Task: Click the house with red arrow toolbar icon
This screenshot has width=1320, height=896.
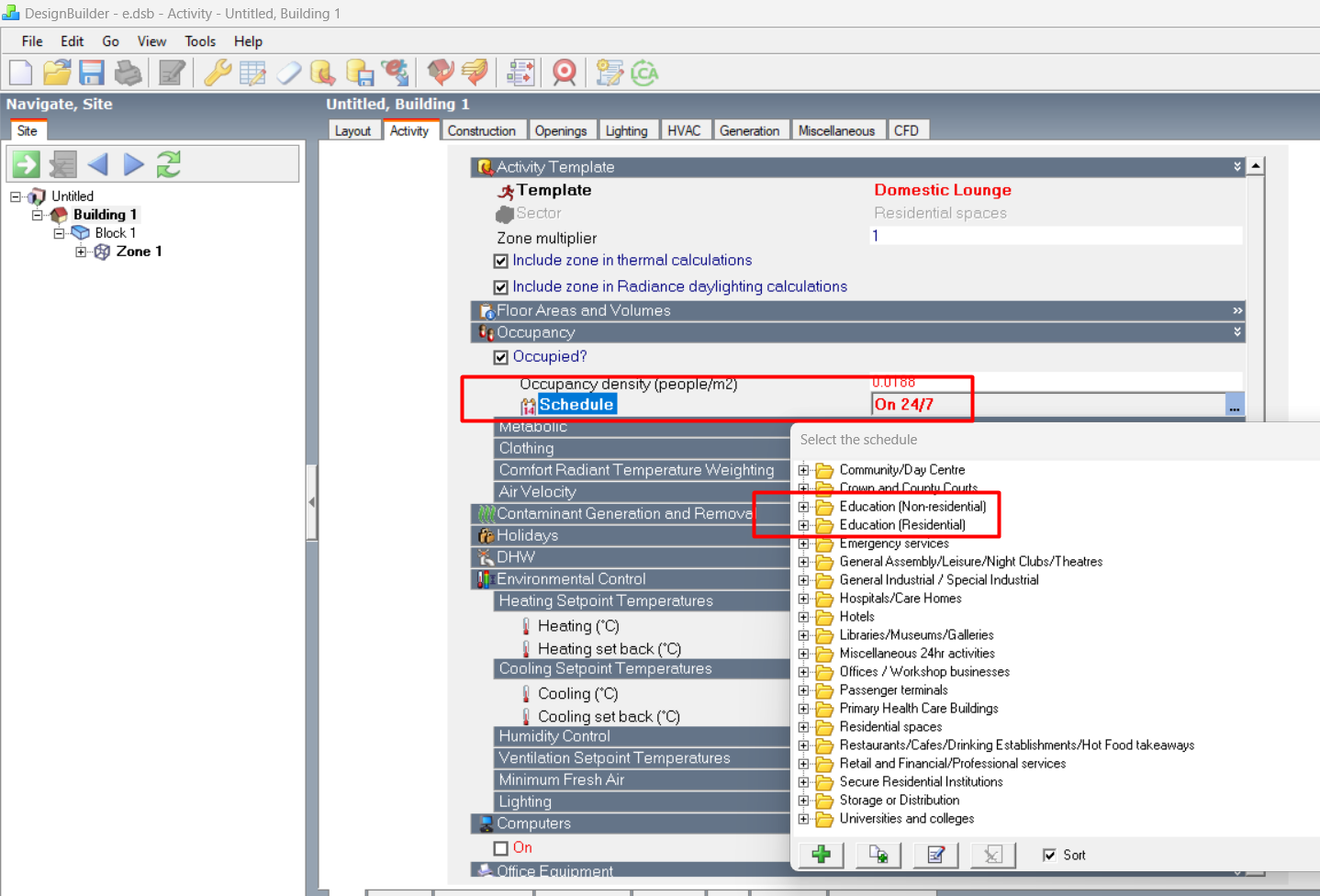Action: coord(441,73)
